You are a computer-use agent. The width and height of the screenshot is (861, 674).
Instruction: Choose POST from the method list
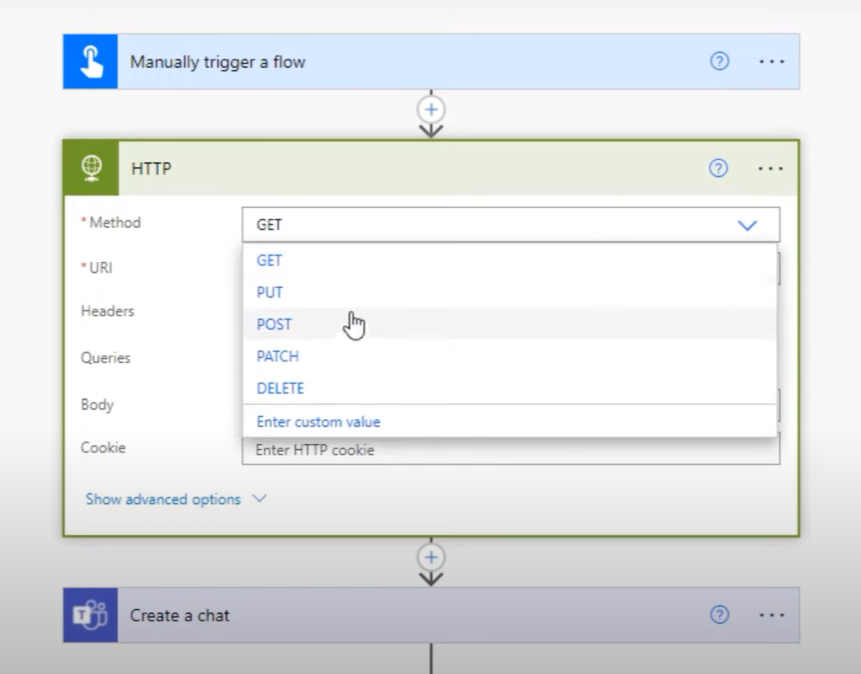tap(510, 324)
